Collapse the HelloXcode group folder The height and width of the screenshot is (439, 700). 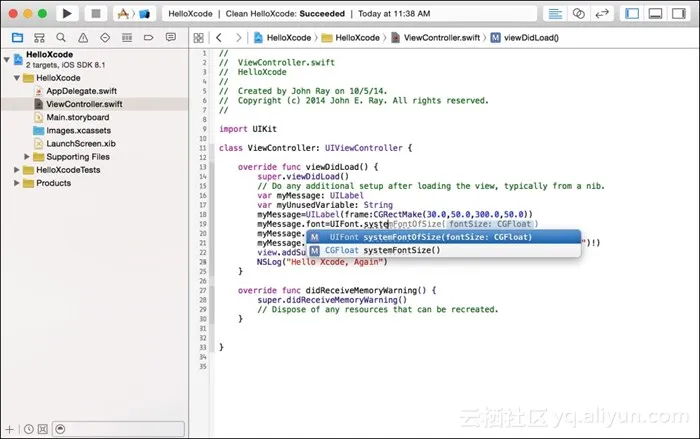coord(17,78)
